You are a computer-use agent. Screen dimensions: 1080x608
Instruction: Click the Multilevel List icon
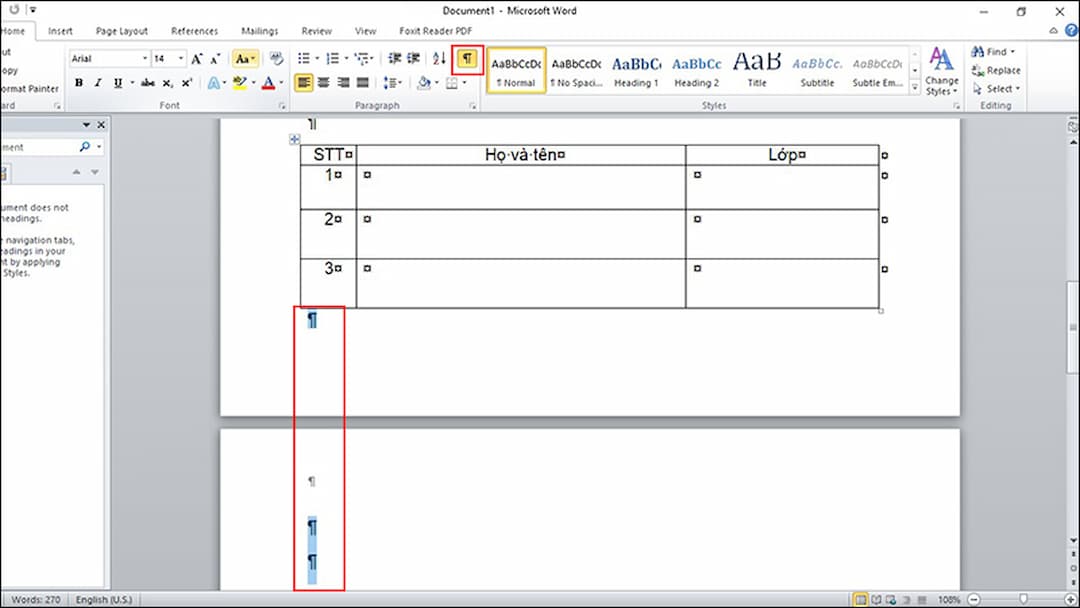pyautogui.click(x=362, y=59)
